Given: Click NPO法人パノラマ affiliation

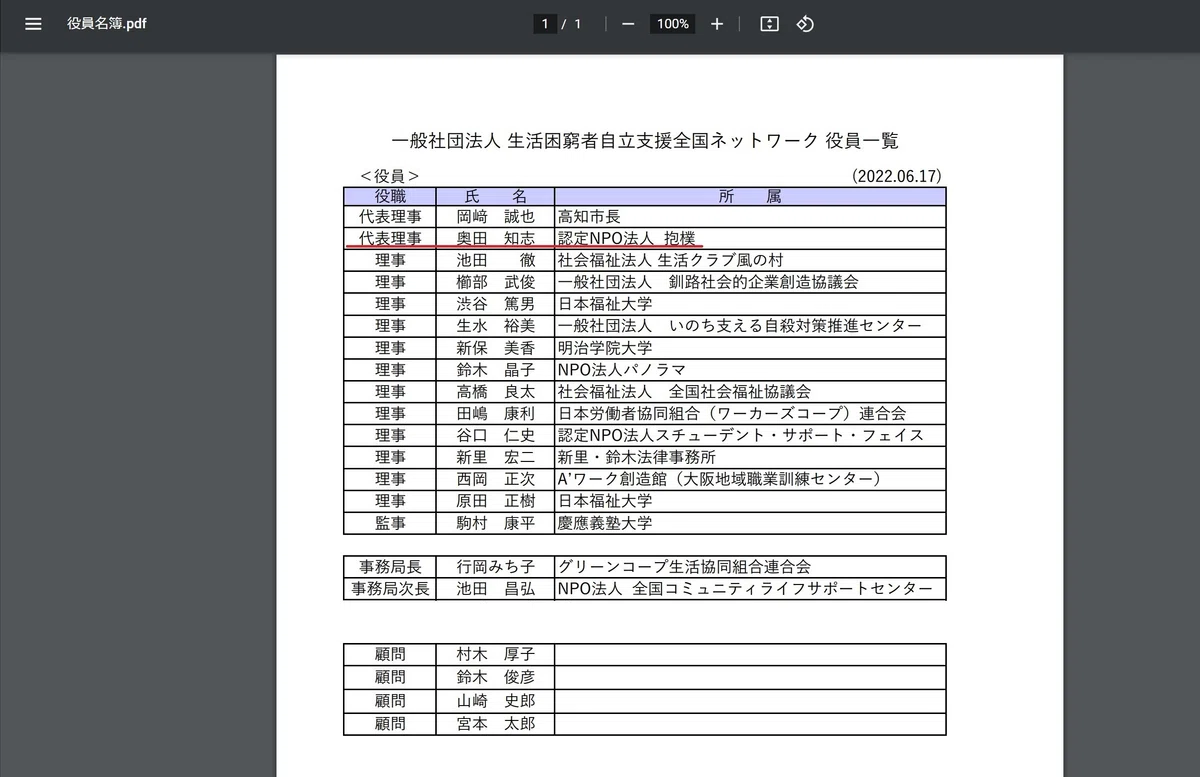Looking at the screenshot, I should pos(621,370).
